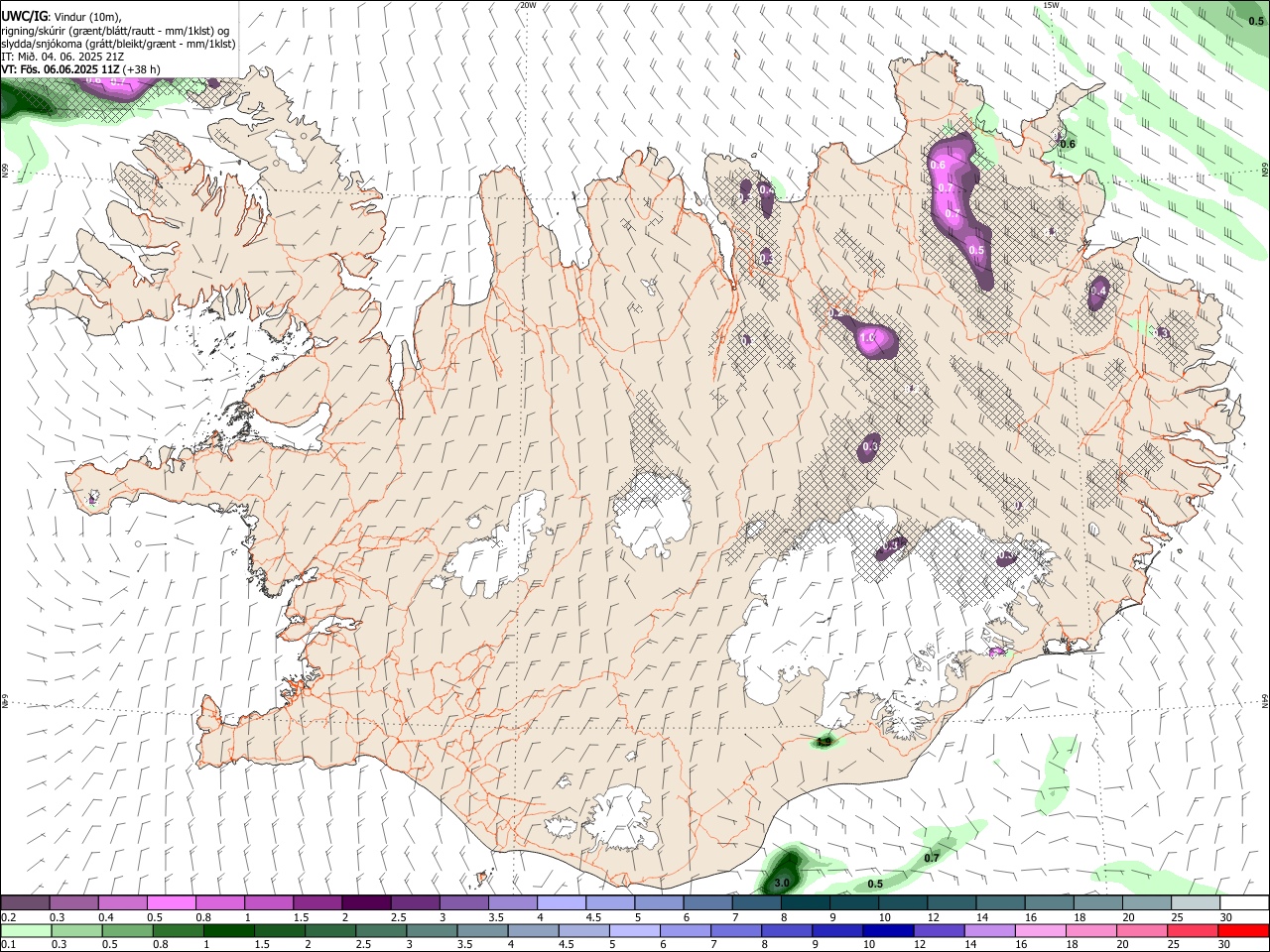Click the dark purple swatch starting at 0.2
Screen dimensions: 1270x952
pos(25,902)
